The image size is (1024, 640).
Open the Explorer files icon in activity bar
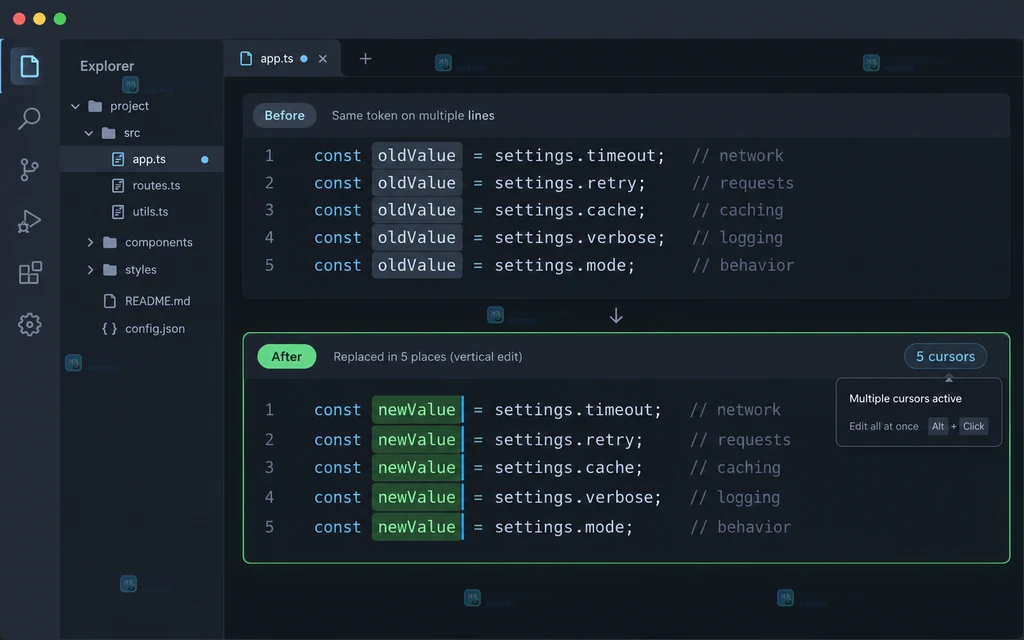point(29,67)
